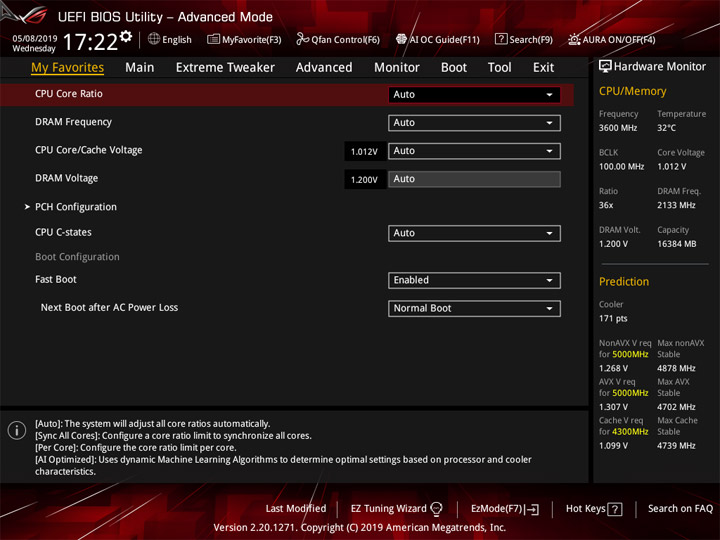Select the DRAM Voltage row label
Image resolution: width=720 pixels, height=540 pixels.
(x=67, y=178)
